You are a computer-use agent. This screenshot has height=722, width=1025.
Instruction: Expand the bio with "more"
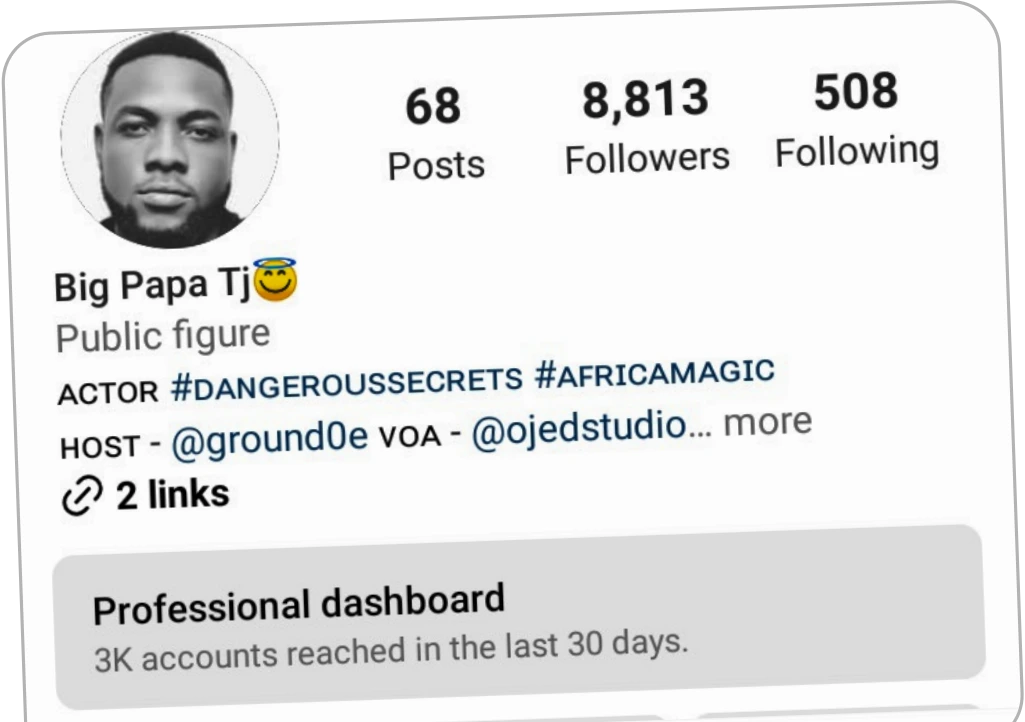tap(767, 423)
